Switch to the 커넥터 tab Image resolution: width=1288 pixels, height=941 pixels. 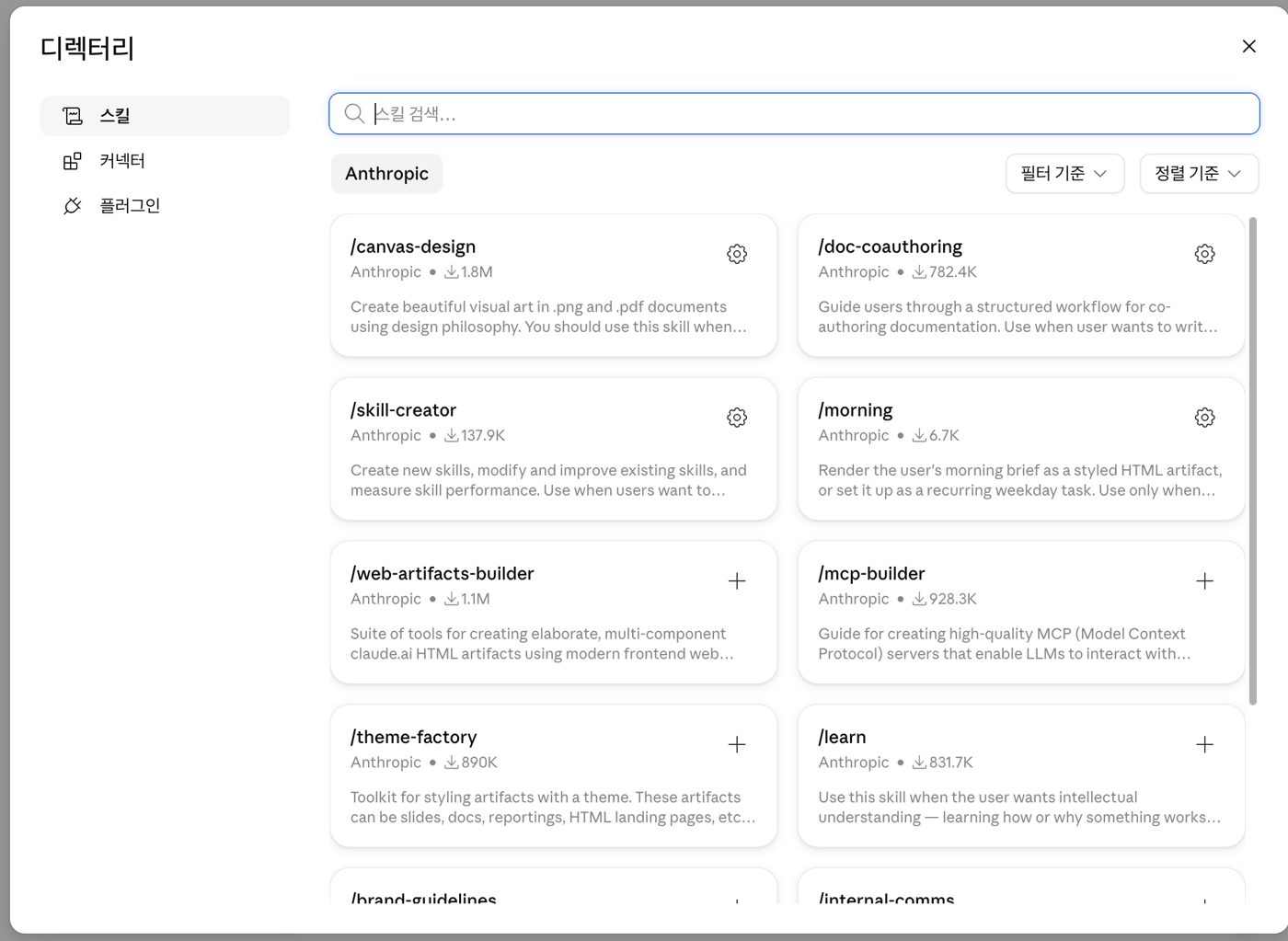[165, 161]
